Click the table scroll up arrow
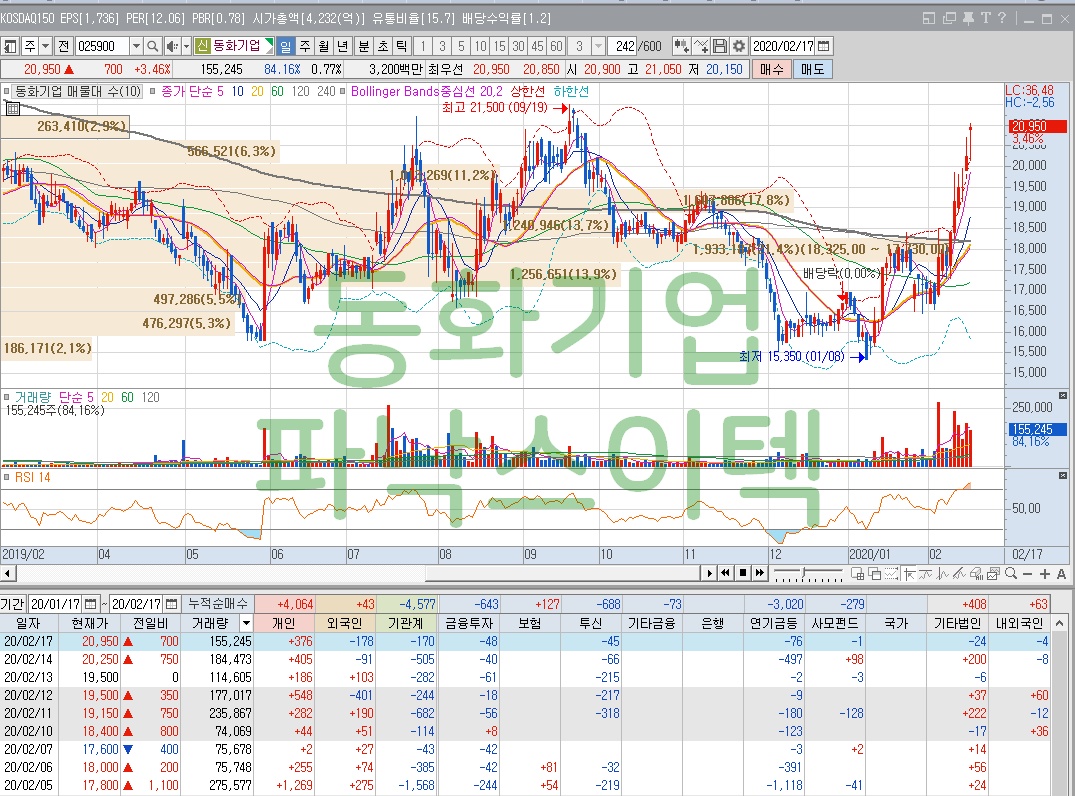1075x796 pixels. coord(1060,624)
